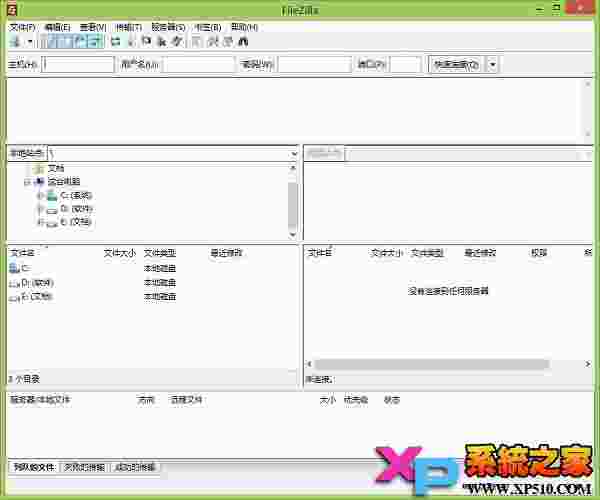The image size is (600, 500).
Task: Click the 远程文件 queue column header
Action: (x=186, y=400)
